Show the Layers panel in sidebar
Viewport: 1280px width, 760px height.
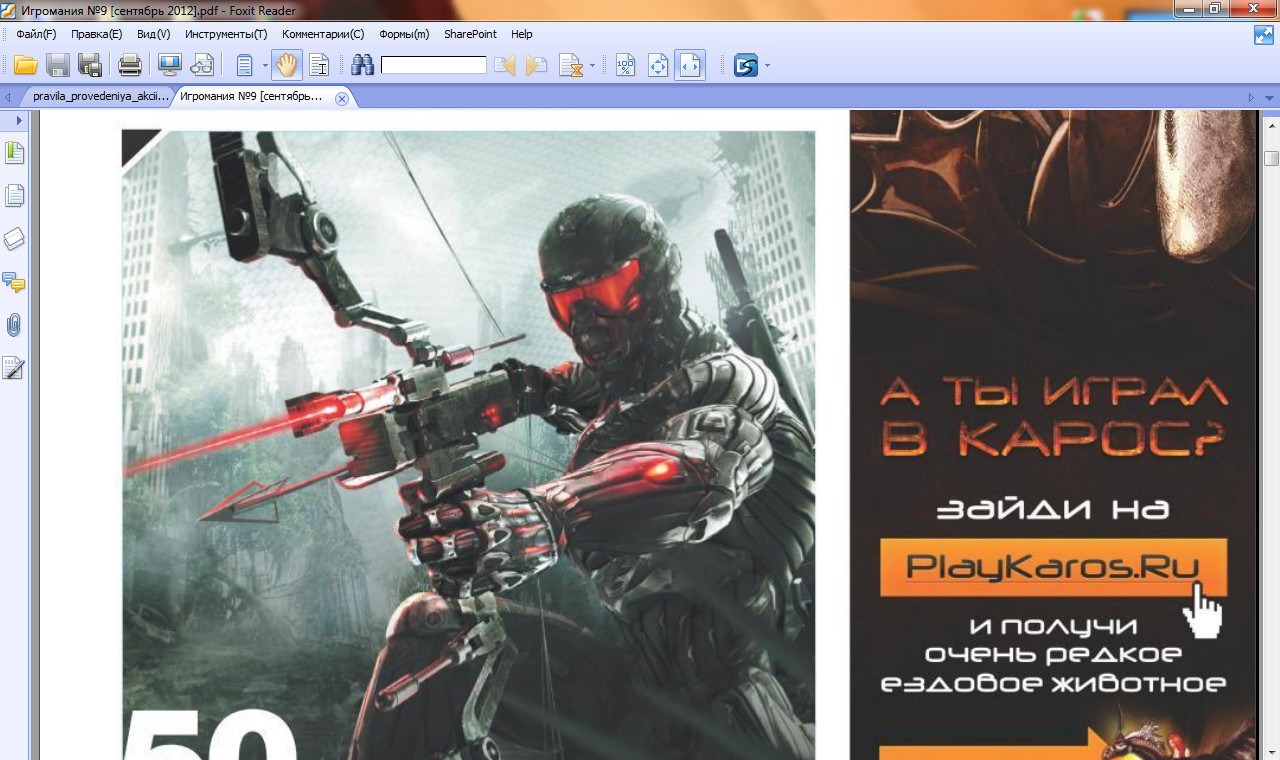pos(14,239)
